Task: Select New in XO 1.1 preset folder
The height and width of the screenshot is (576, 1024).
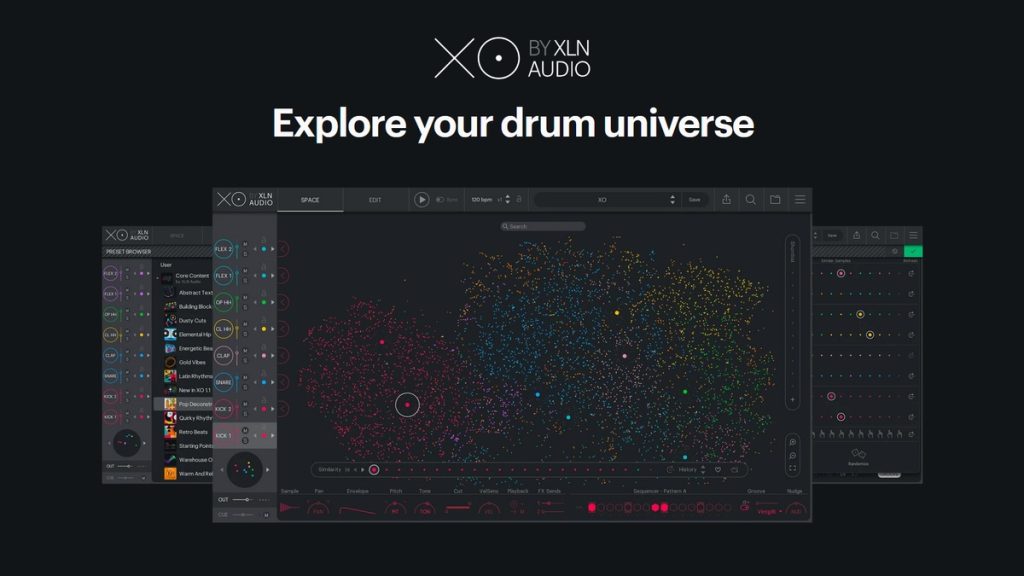Action: point(195,390)
